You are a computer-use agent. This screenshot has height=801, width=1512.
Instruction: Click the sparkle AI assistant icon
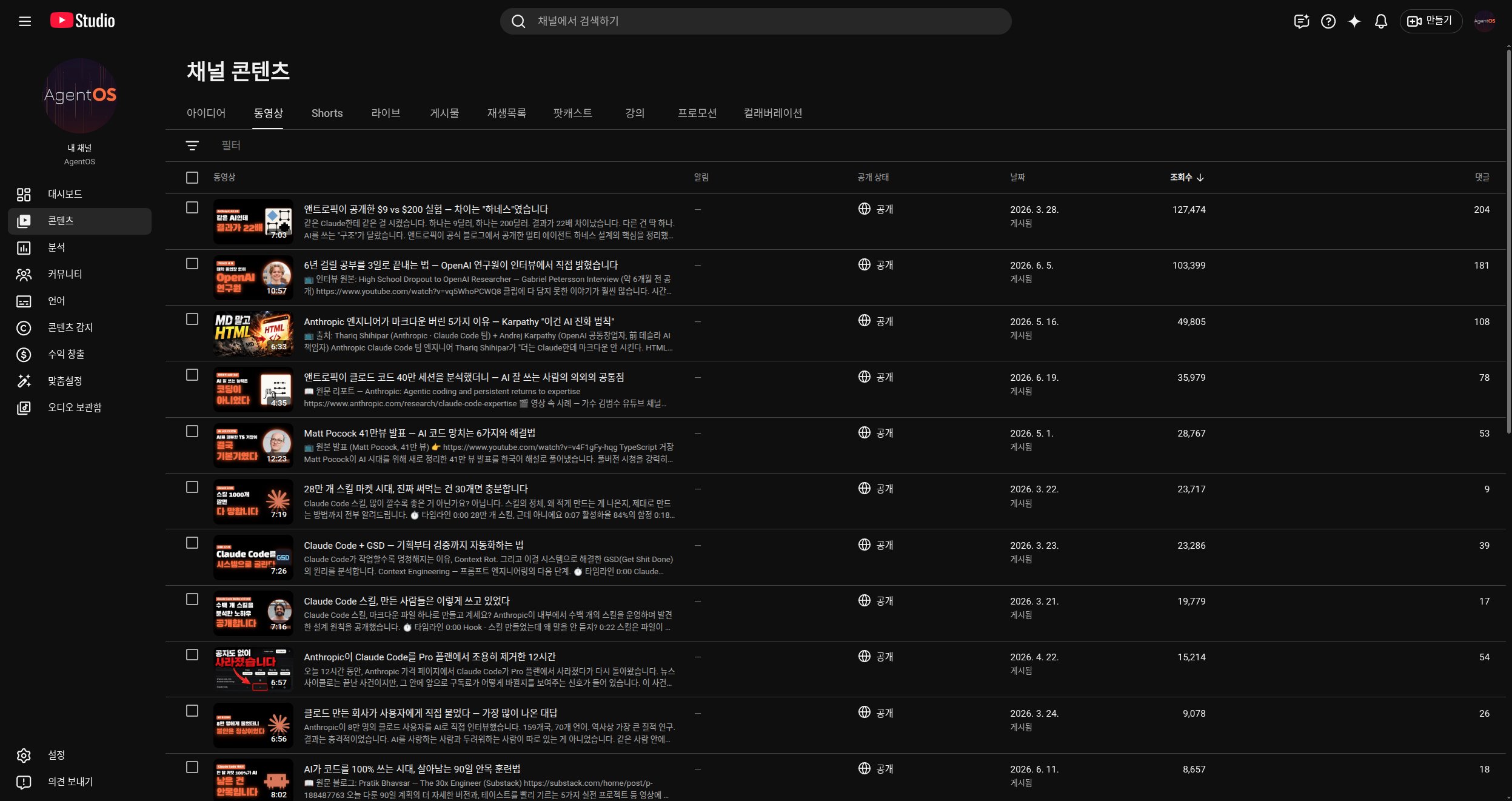point(1354,21)
